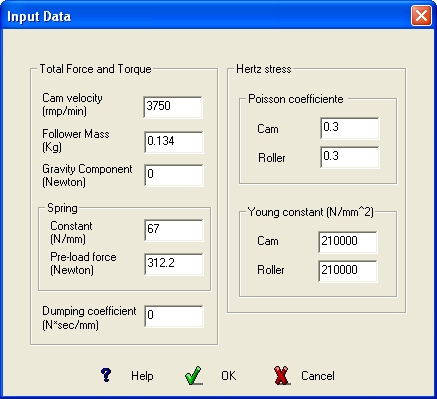This screenshot has width=437, height=399.
Task: Click the Help button label
Action: tap(142, 376)
